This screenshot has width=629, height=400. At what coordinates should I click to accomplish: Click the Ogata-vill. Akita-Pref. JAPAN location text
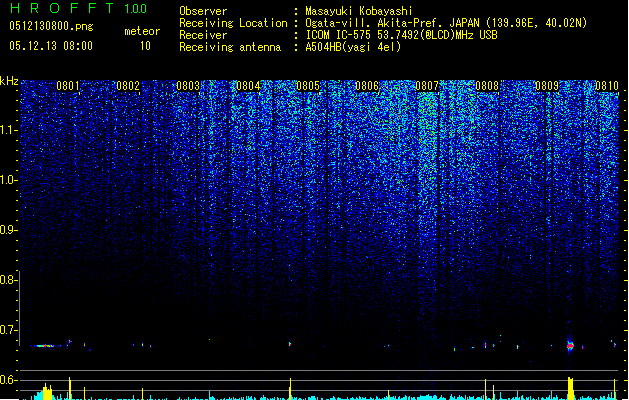click(x=446, y=23)
